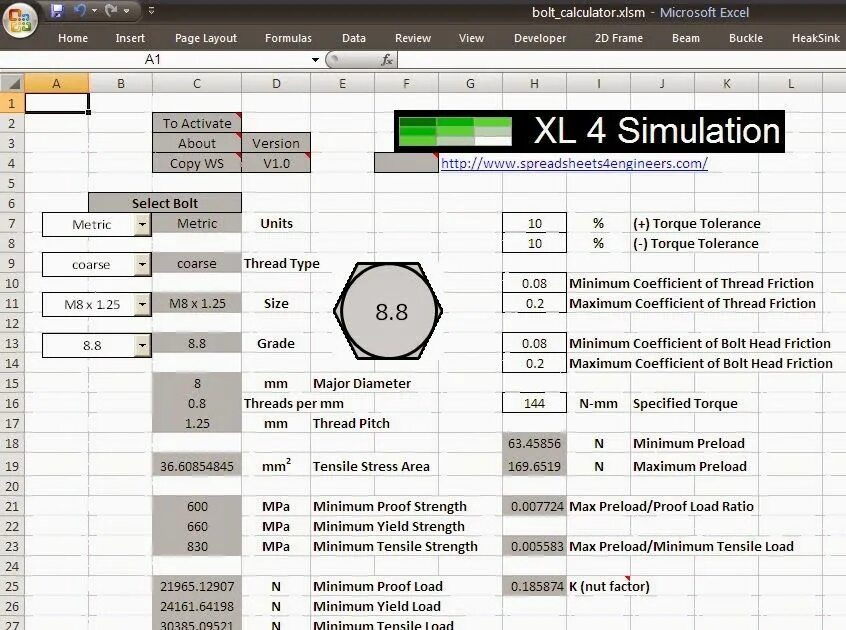This screenshot has height=630, width=846.
Task: Select the 169.6519 Maximum Preload value
Action: [x=534, y=466]
